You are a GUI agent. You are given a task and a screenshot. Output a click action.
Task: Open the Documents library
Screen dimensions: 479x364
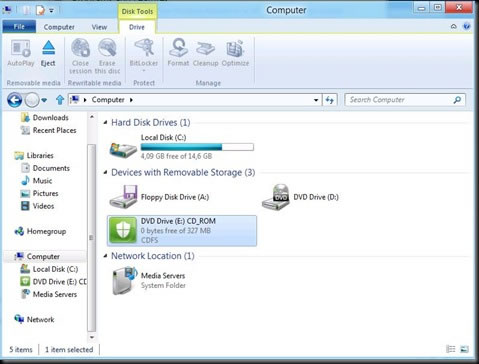pyautogui.click(x=45, y=168)
